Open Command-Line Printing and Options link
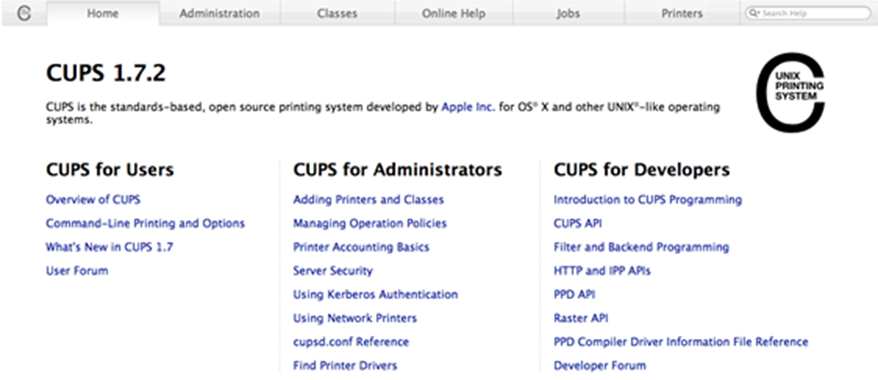This screenshot has height=380, width=878. [x=146, y=223]
